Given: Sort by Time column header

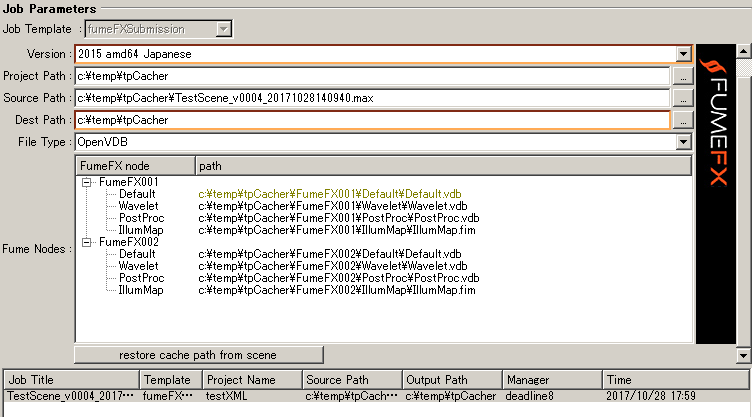Looking at the screenshot, I should (676, 380).
